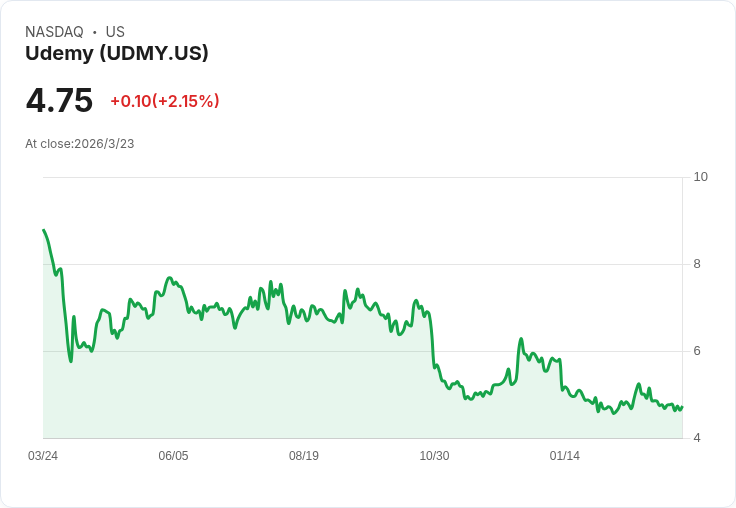Select the 01/14 x-axis date label
The width and height of the screenshot is (736, 508).
[565, 456]
